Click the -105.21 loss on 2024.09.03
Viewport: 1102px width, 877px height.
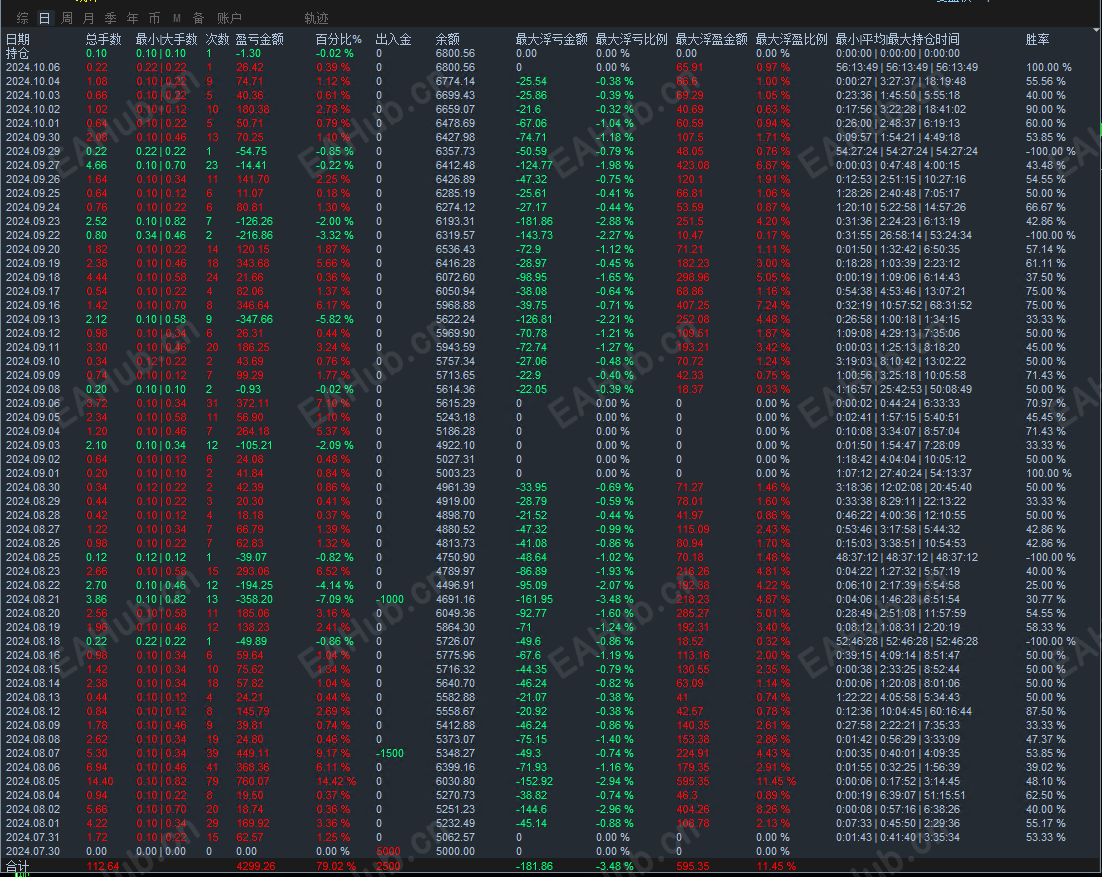point(254,446)
